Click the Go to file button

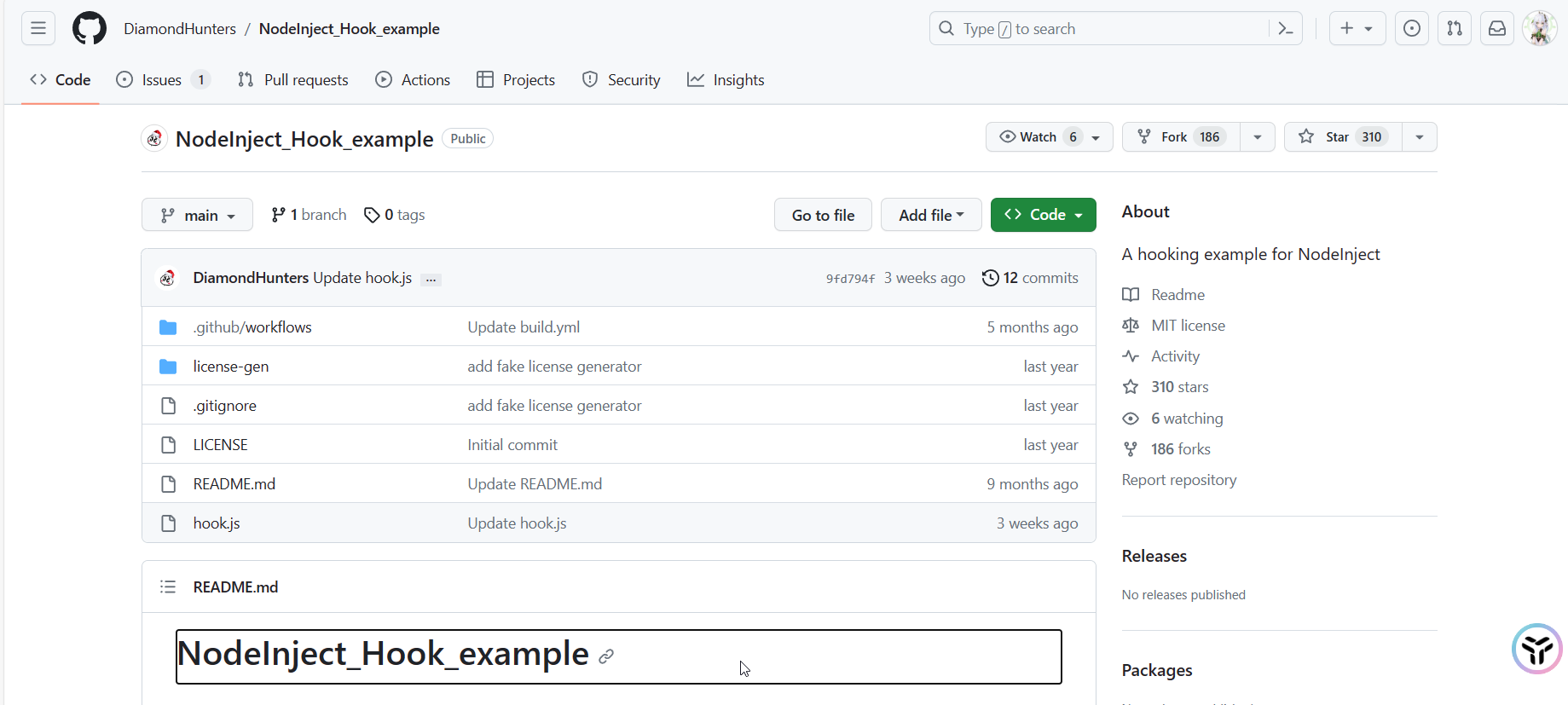[823, 215]
